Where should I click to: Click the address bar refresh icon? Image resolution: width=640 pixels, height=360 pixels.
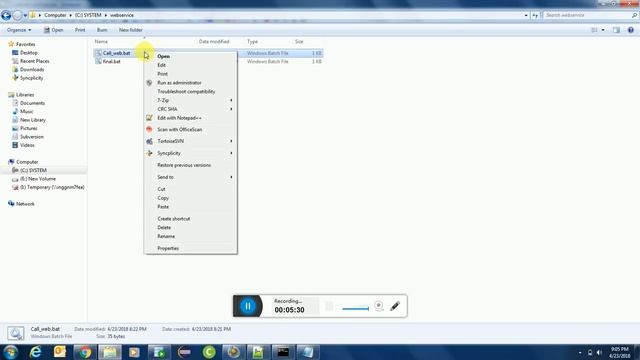click(535, 15)
